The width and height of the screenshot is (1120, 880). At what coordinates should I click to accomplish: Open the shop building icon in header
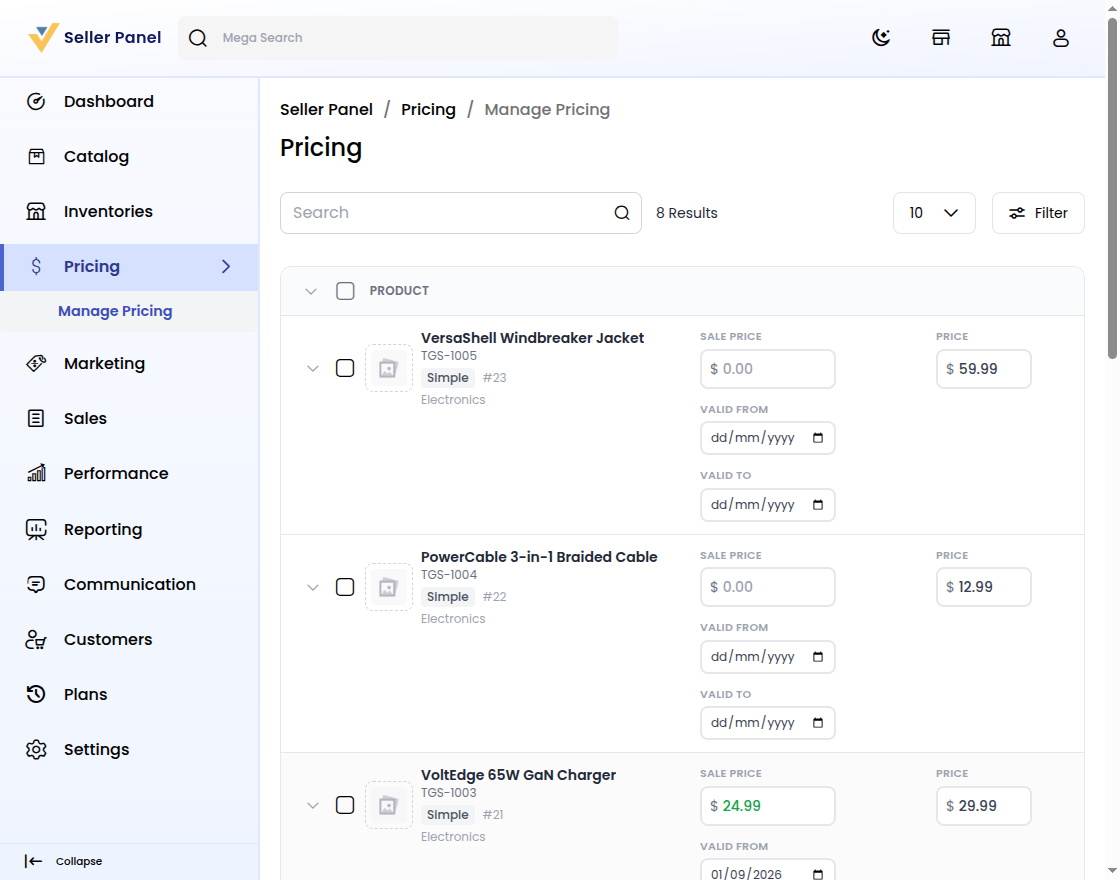[1001, 38]
